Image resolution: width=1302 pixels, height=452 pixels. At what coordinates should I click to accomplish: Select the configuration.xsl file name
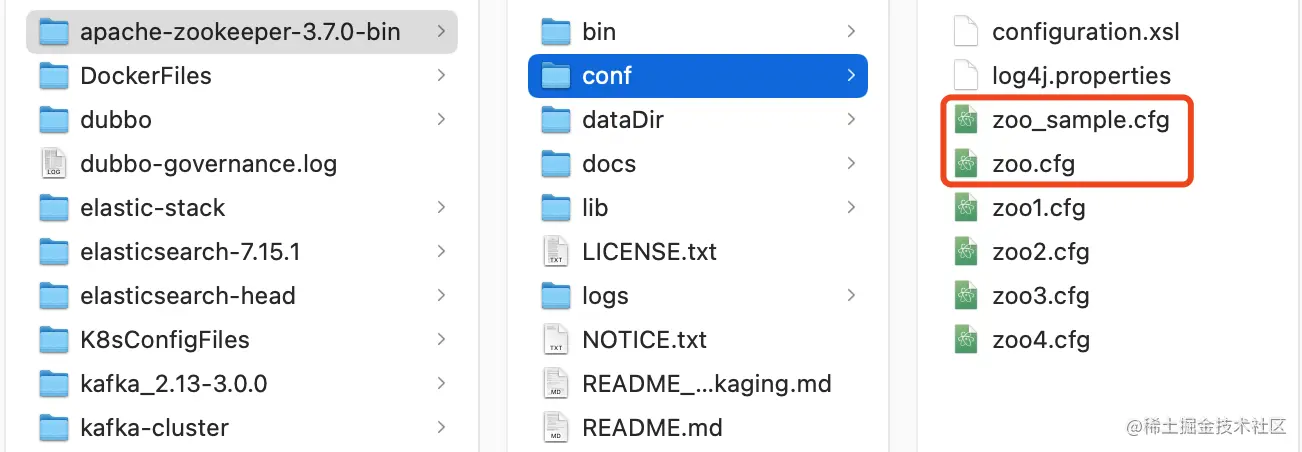(1086, 32)
